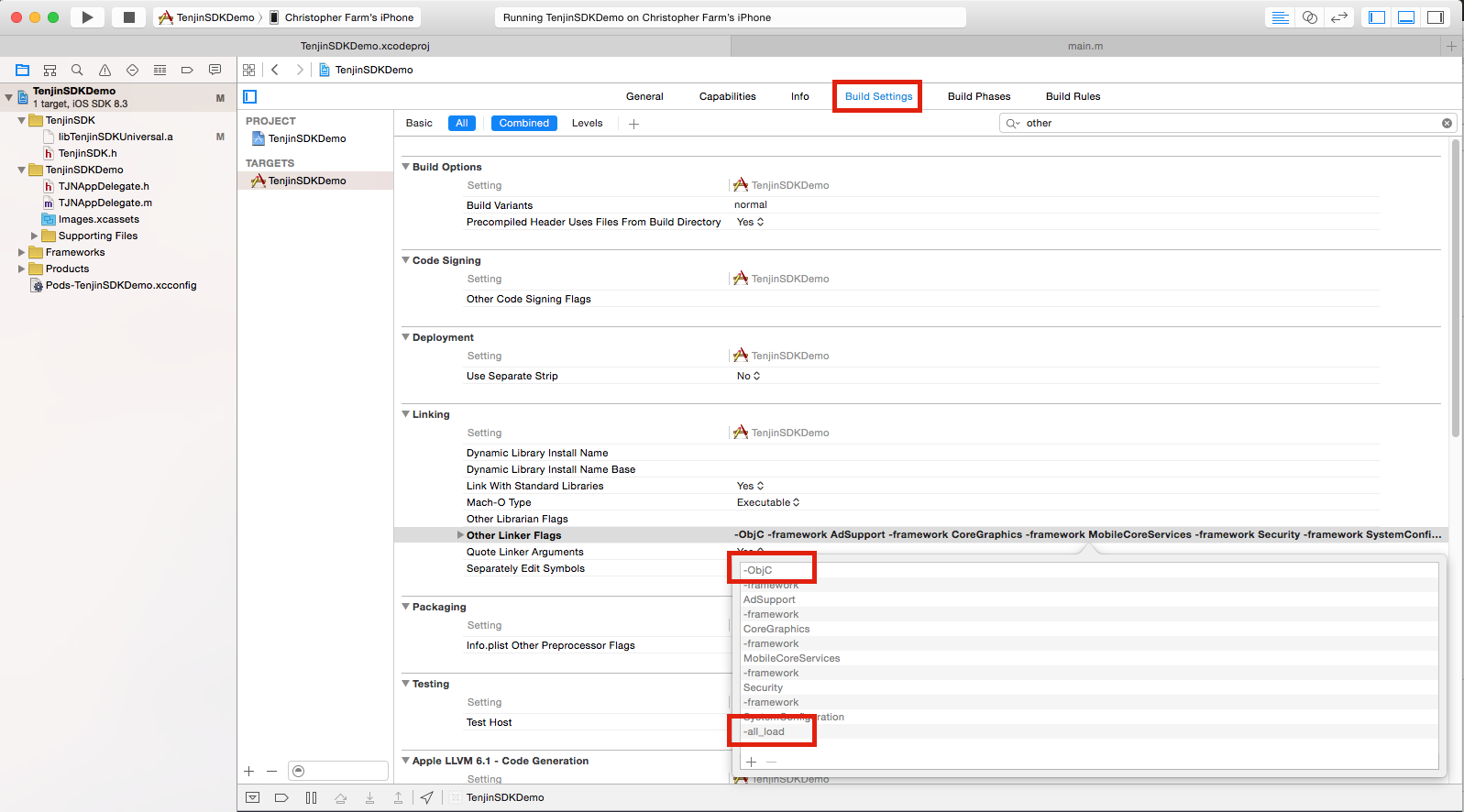Screen dimensions: 1464x812
Task: Open Precompiled Header Uses Files Yes dropdown
Action: point(750,222)
